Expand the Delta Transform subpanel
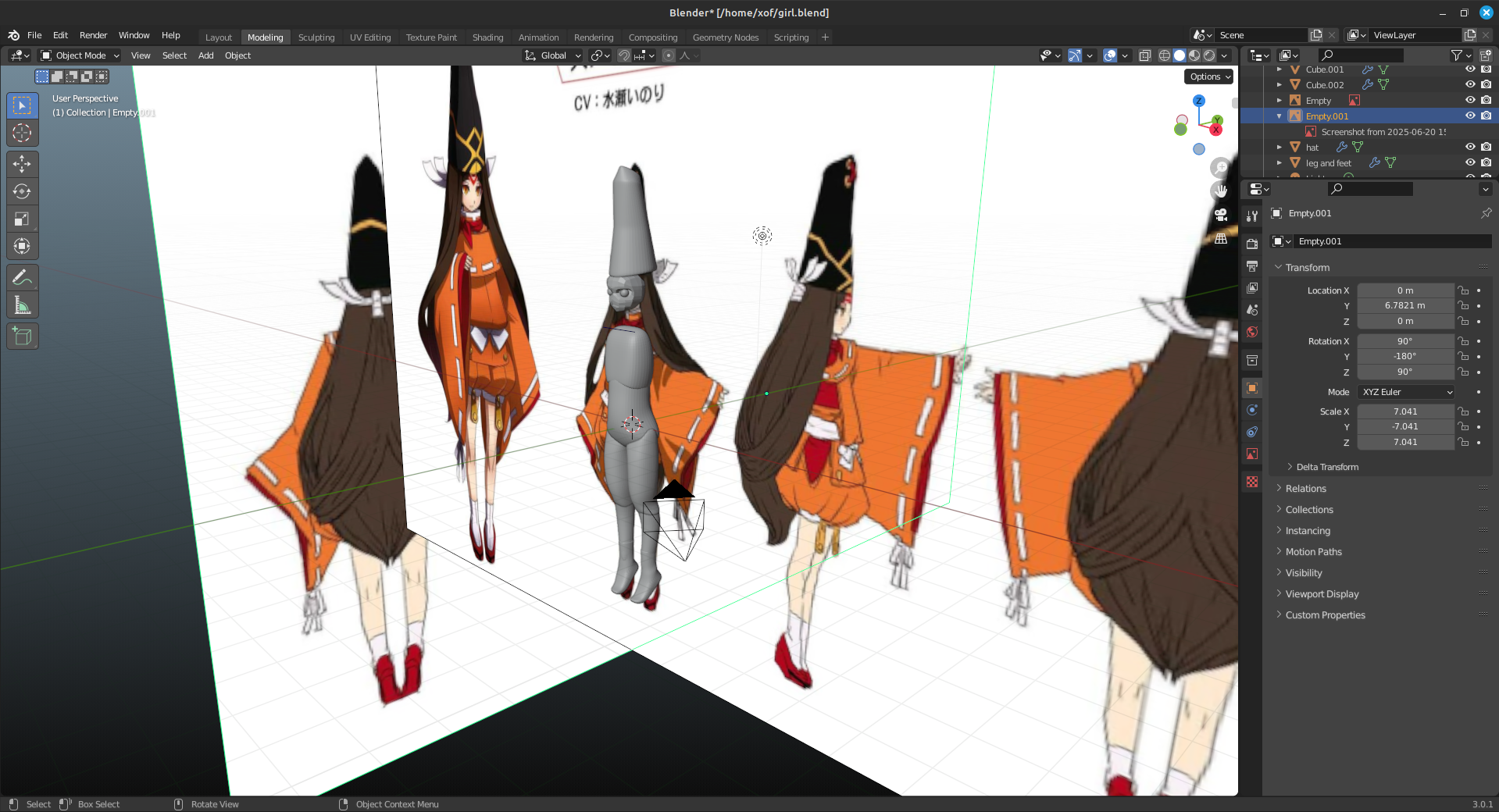 (1327, 467)
